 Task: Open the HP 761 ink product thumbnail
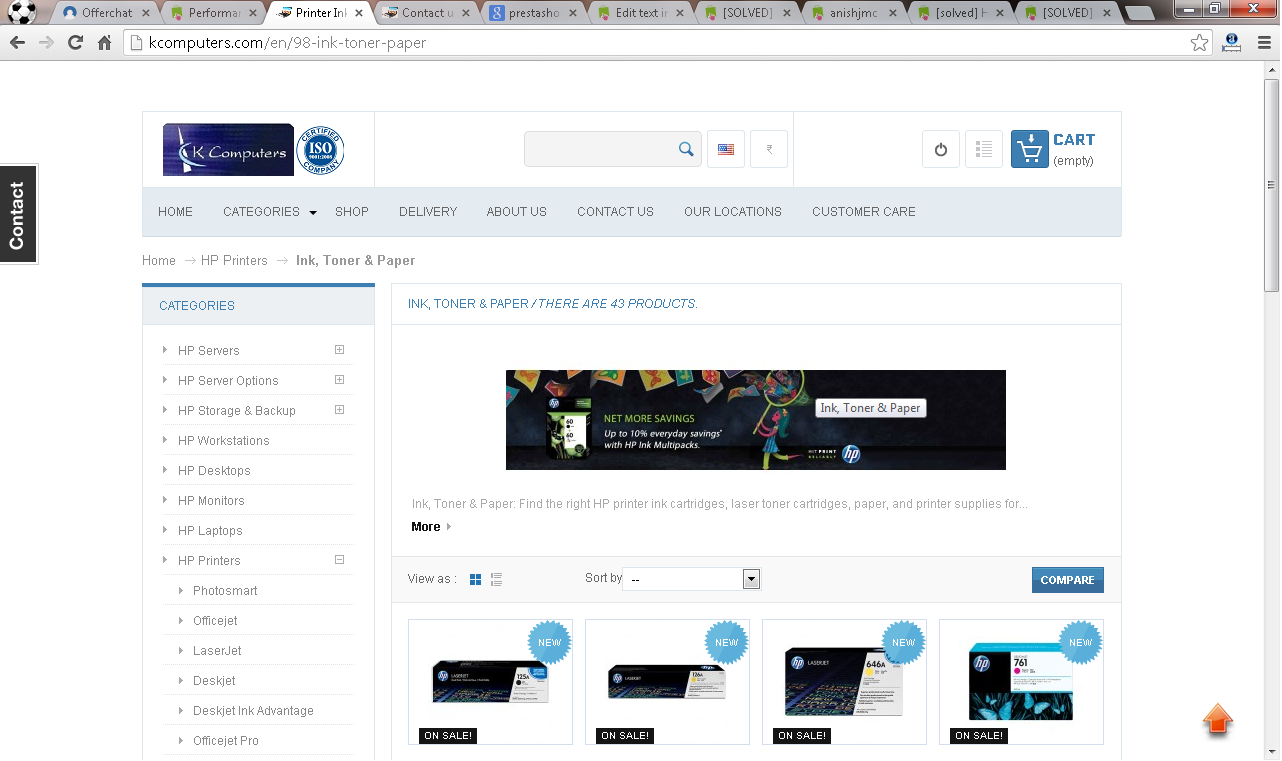point(1021,682)
